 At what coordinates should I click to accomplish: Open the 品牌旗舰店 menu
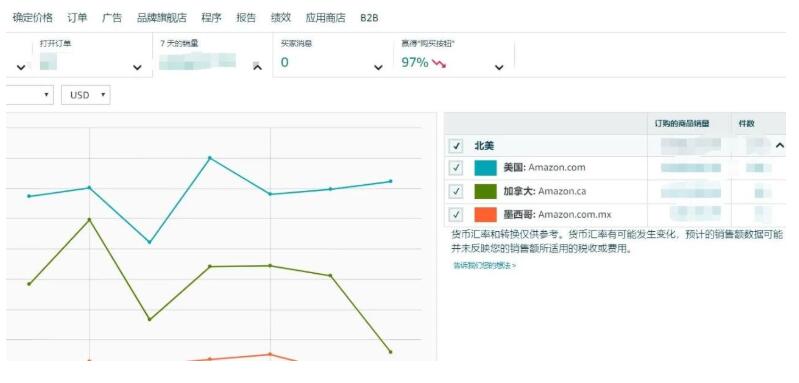tap(162, 18)
